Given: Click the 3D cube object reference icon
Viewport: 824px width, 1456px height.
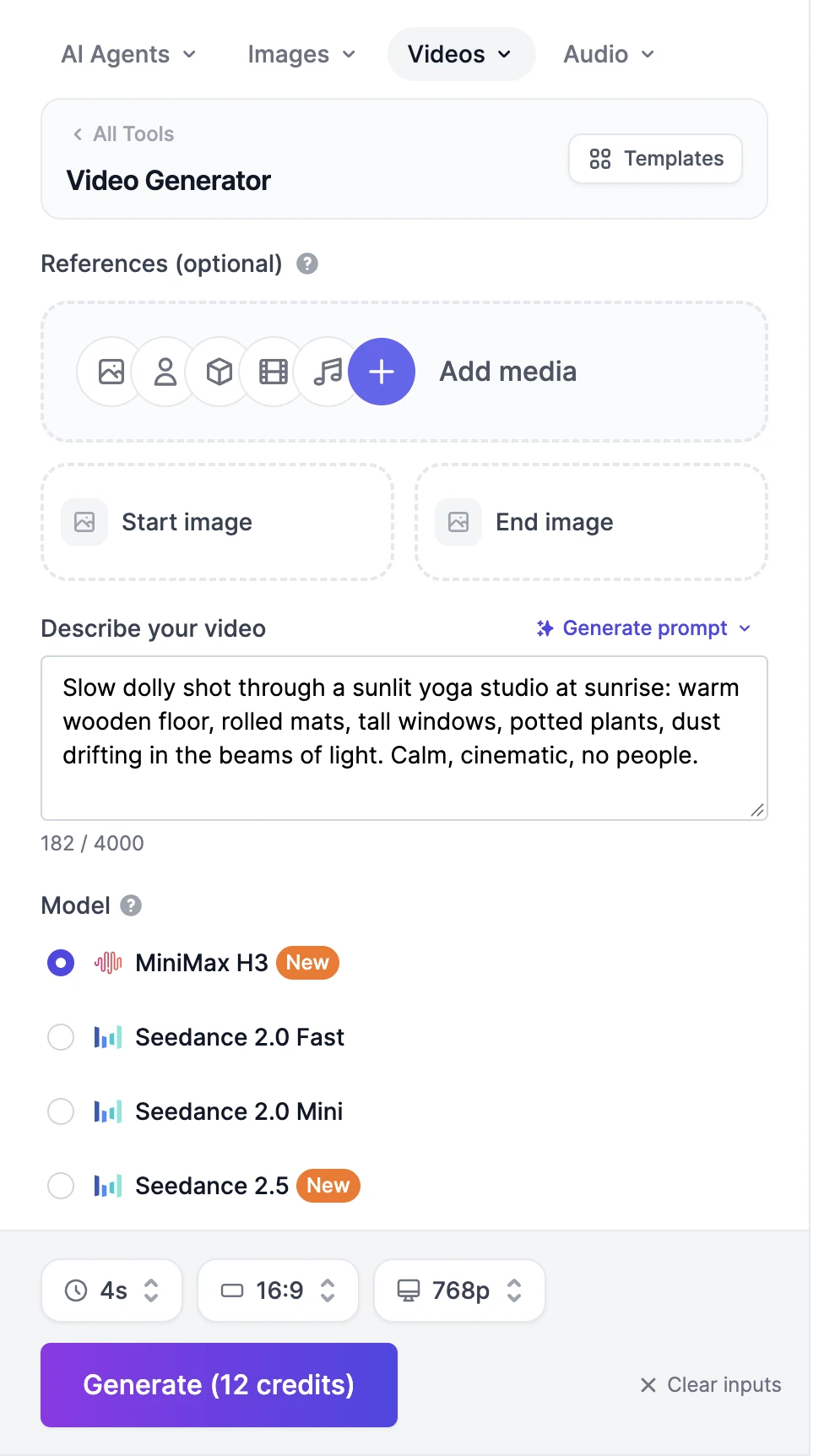Looking at the screenshot, I should pyautogui.click(x=220, y=372).
